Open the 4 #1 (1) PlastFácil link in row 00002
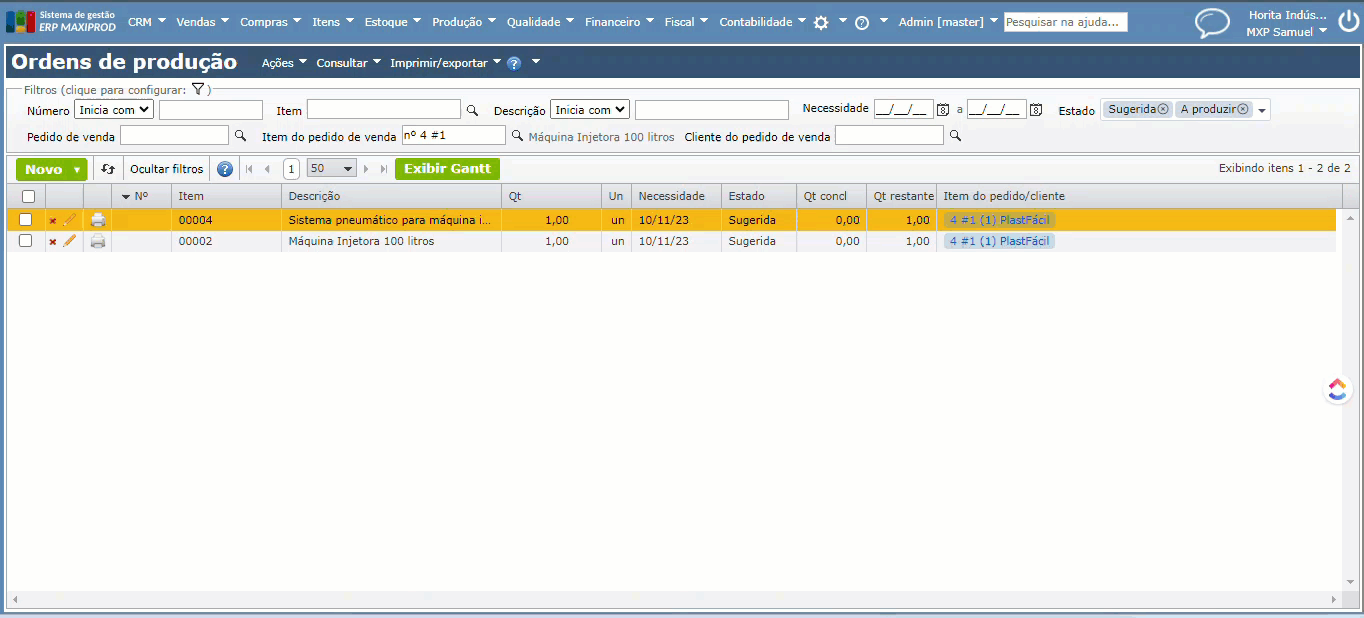The height and width of the screenshot is (618, 1364). 999,242
